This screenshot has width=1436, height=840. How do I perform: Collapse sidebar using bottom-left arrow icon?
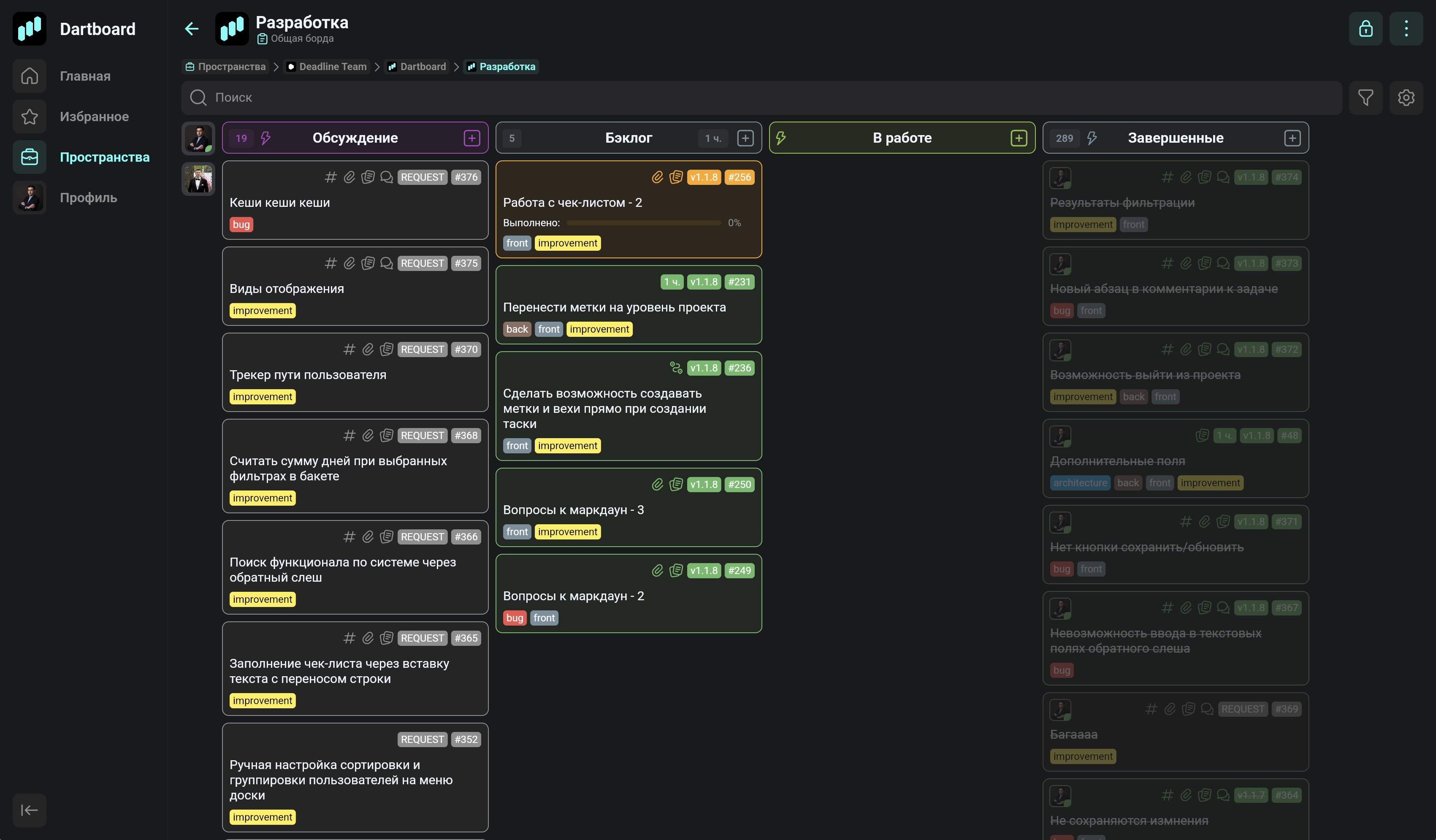[29, 810]
